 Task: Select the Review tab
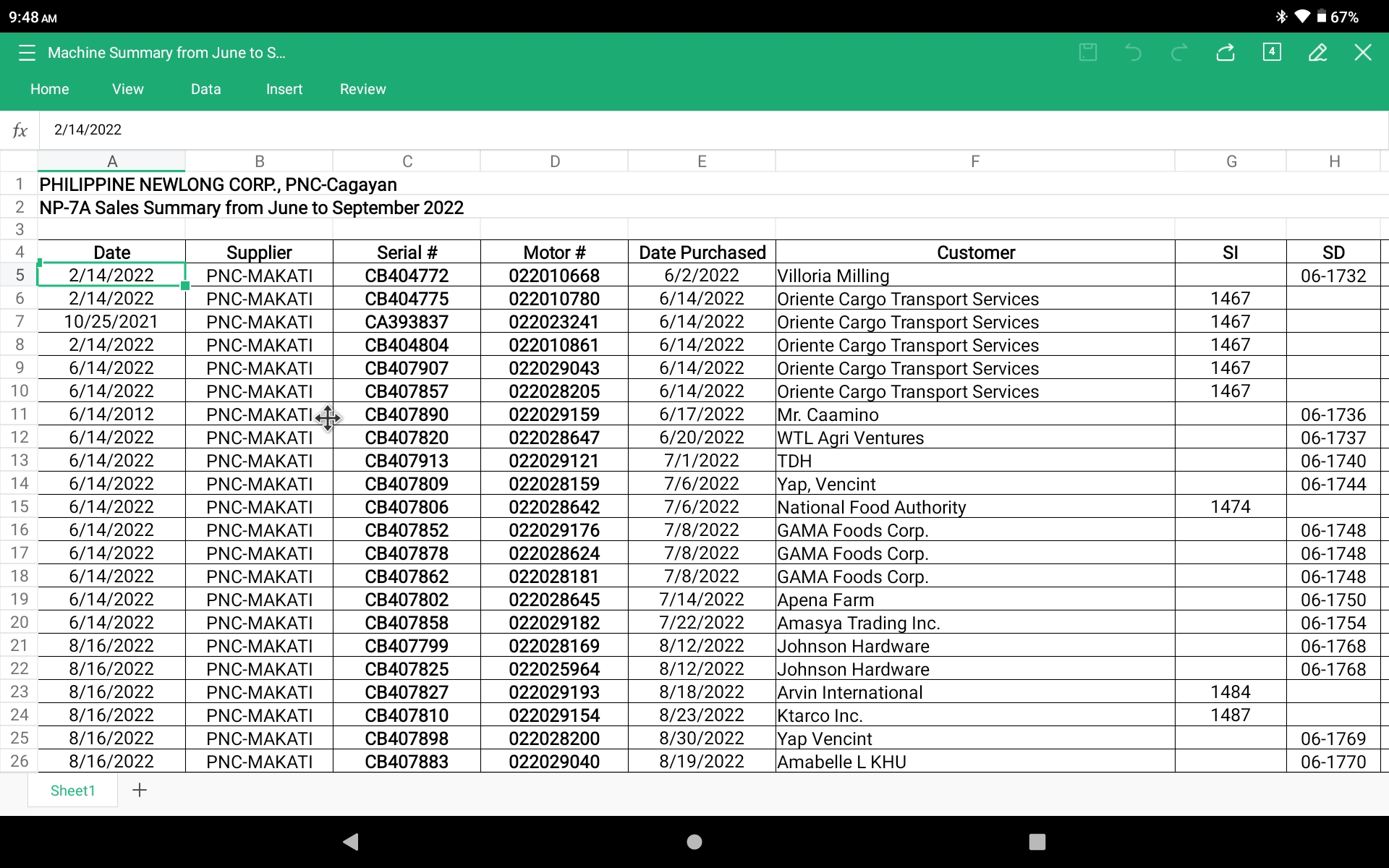pyautogui.click(x=362, y=89)
